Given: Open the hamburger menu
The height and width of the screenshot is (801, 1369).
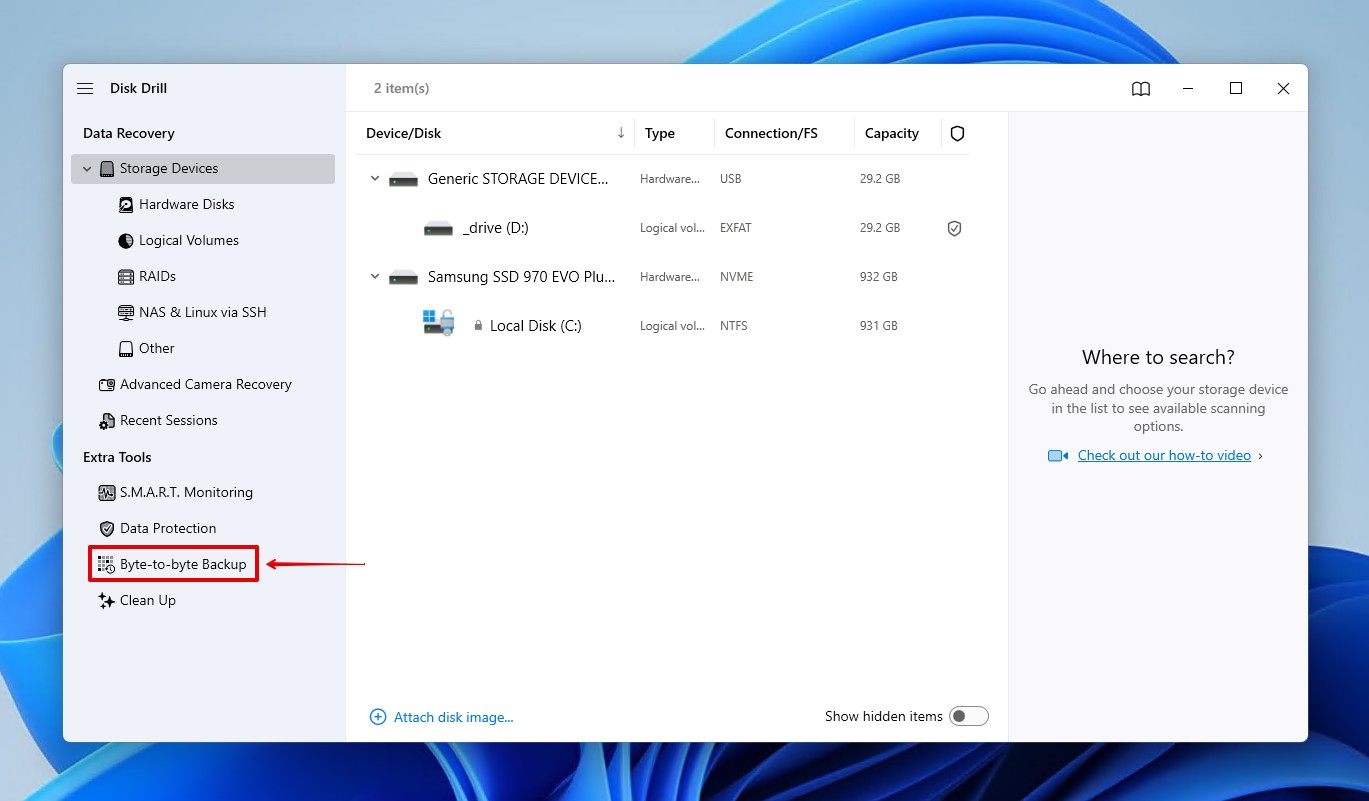Looking at the screenshot, I should click(85, 88).
